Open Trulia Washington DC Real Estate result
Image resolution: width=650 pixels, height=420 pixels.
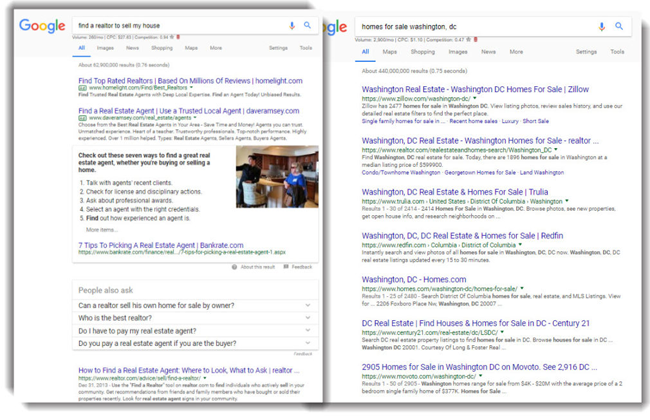click(x=455, y=192)
